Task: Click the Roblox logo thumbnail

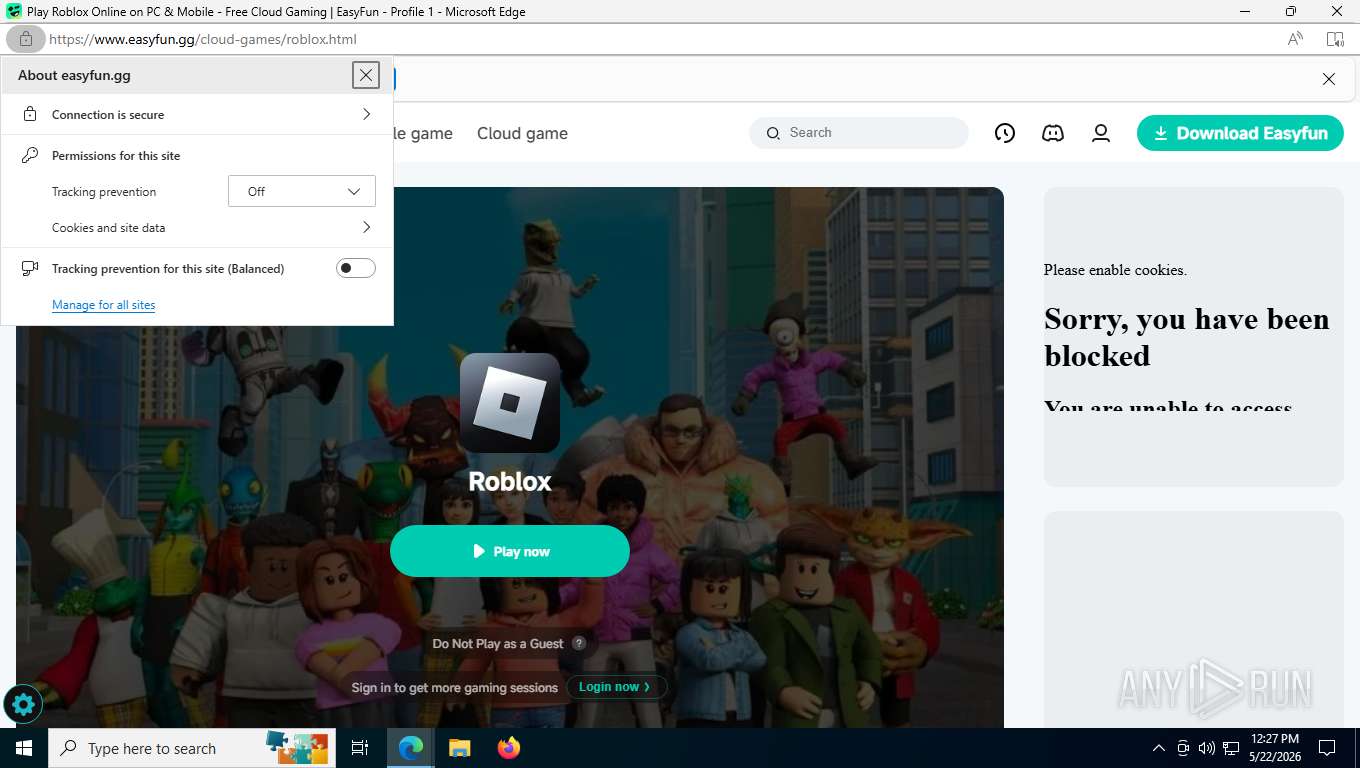Action: (x=510, y=403)
